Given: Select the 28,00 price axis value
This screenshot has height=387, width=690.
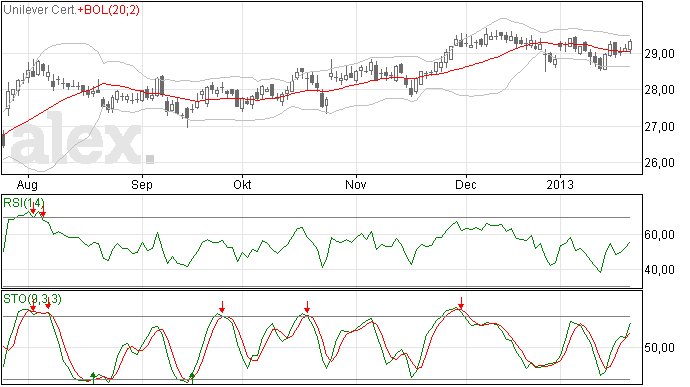Looking at the screenshot, I should coord(659,90).
